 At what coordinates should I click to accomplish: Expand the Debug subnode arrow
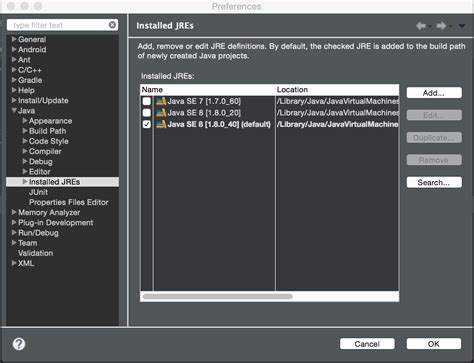pyautogui.click(x=25, y=161)
